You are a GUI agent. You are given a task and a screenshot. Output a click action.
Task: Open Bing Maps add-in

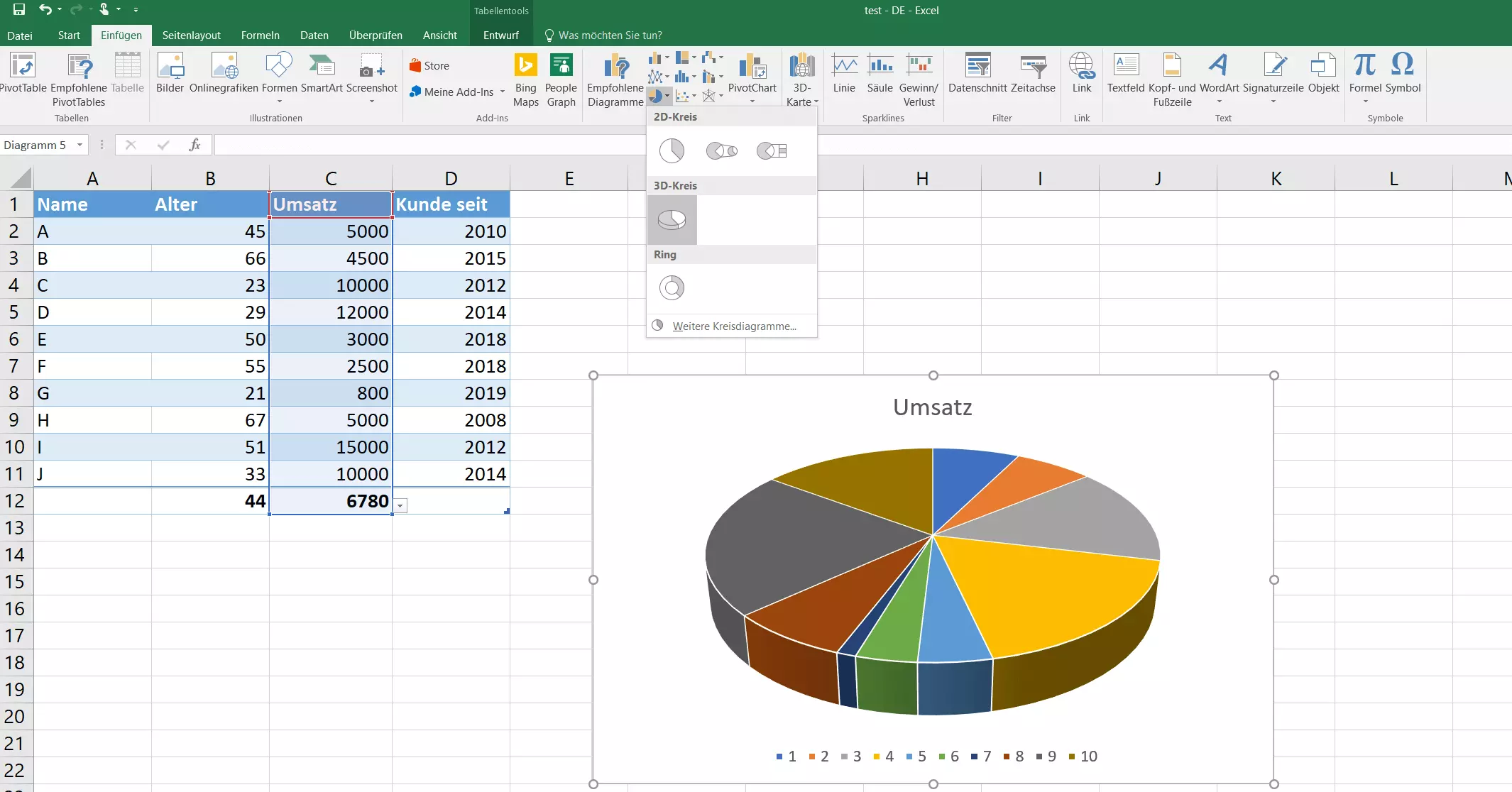(x=525, y=79)
